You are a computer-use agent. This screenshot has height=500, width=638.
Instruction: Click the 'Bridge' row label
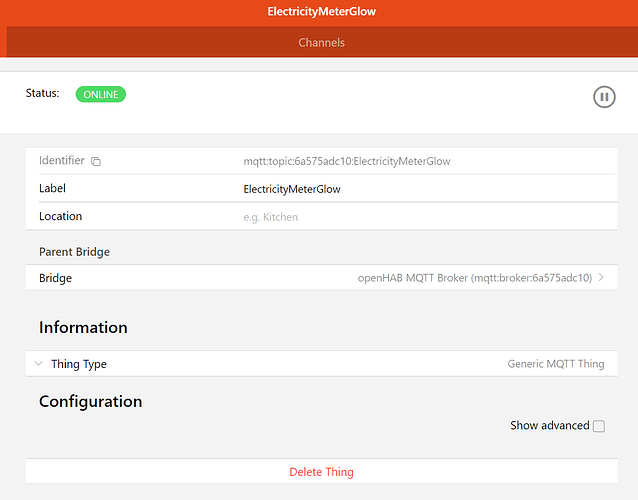[x=55, y=278]
